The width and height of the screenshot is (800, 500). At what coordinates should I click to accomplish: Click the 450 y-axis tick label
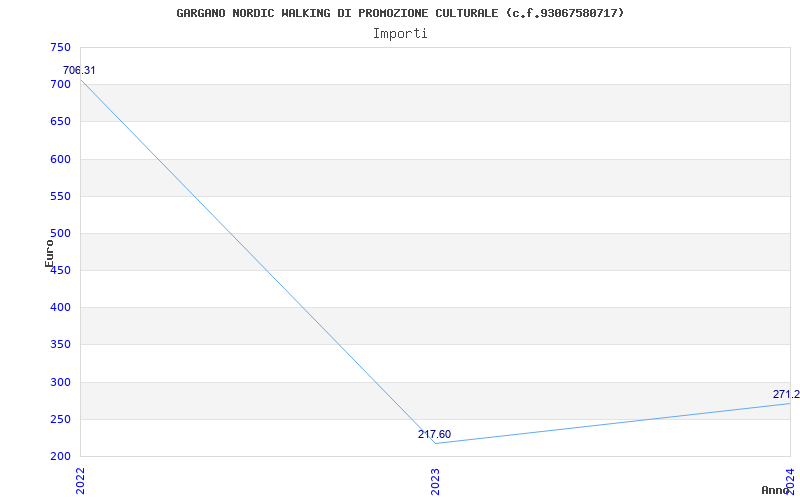pos(60,270)
